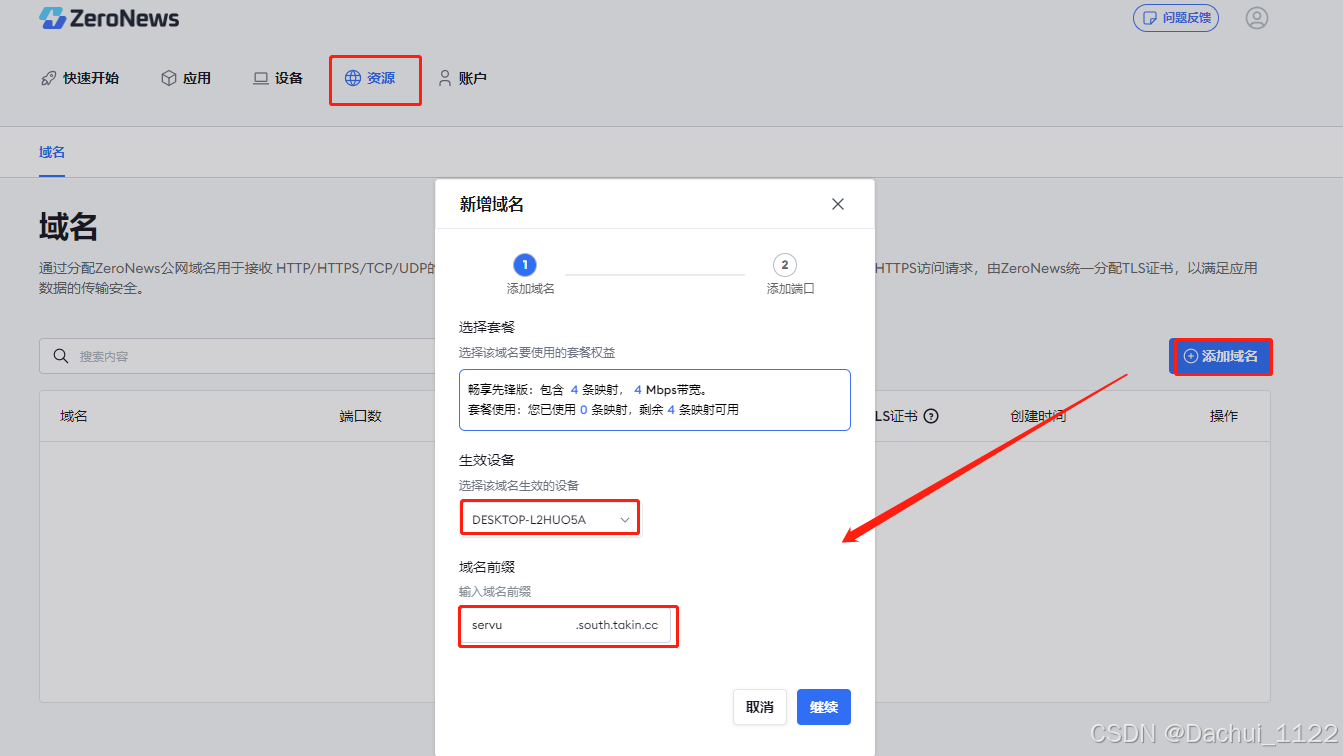Screen dimensions: 1343x756
Task: Click the 继续 button
Action: (824, 707)
